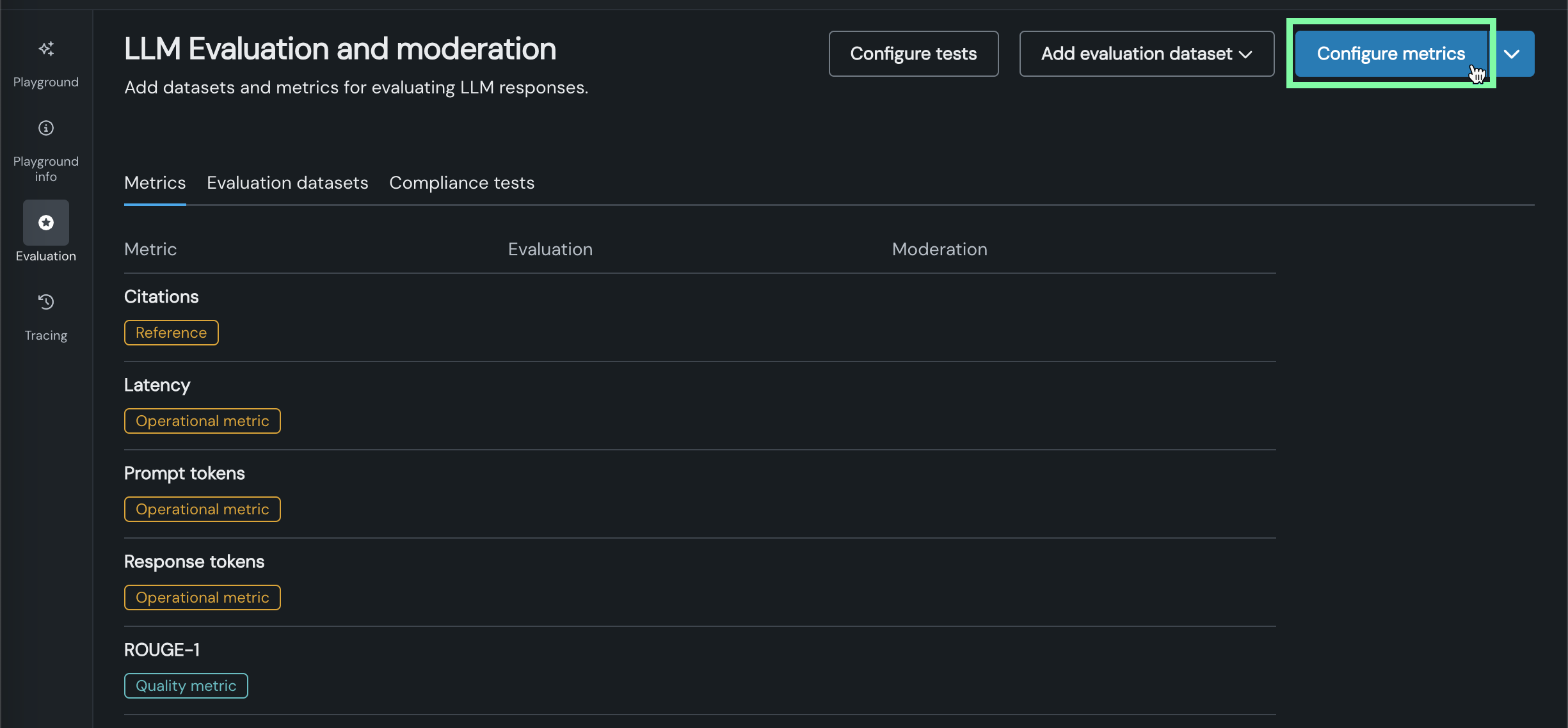This screenshot has width=1568, height=728.
Task: Click the Configure tests button
Action: [913, 54]
